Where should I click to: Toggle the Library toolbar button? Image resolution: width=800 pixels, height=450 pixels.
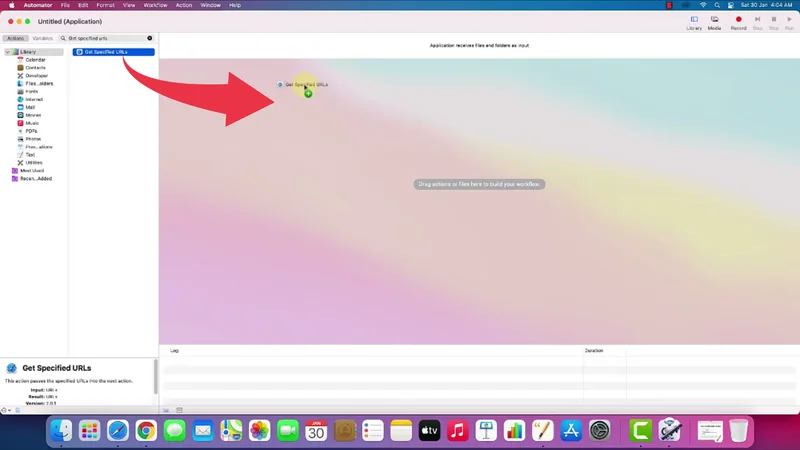693,21
